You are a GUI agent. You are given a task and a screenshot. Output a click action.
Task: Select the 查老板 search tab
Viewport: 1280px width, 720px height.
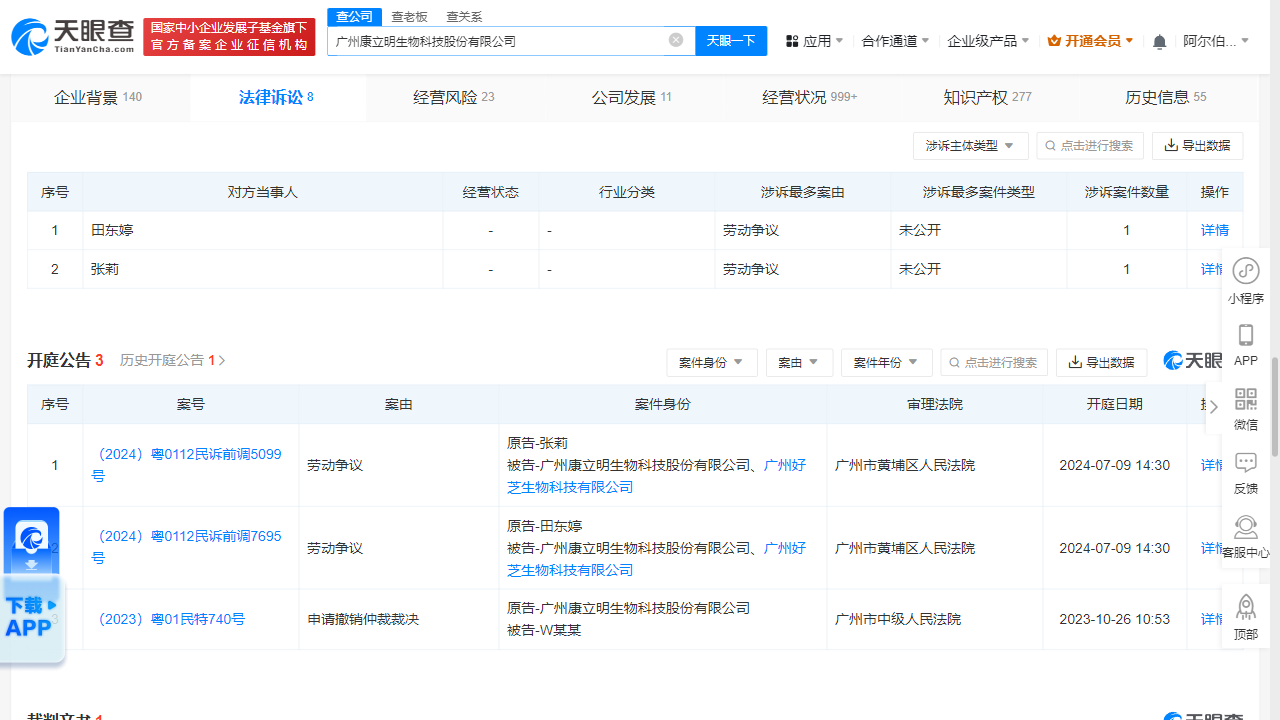410,17
